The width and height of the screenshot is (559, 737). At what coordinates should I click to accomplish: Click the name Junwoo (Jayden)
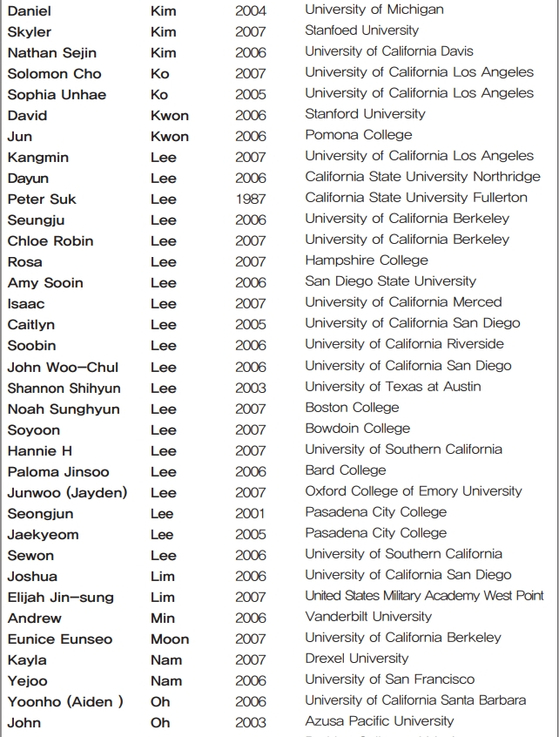coord(67,493)
